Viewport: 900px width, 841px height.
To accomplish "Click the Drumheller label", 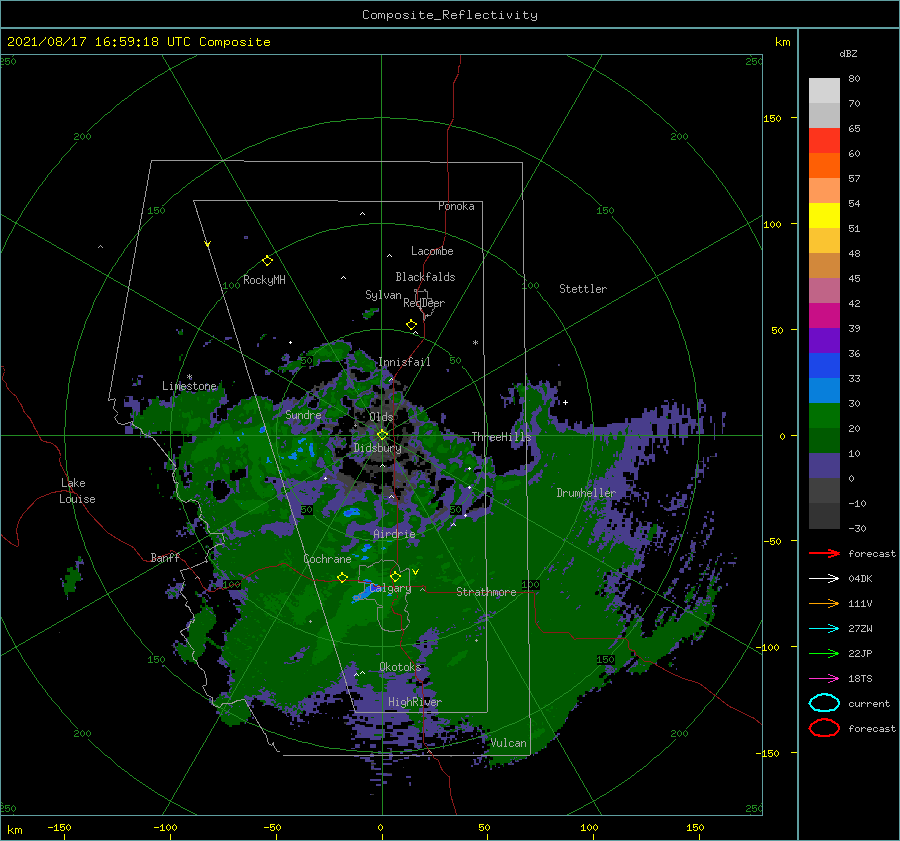I will coord(586,493).
